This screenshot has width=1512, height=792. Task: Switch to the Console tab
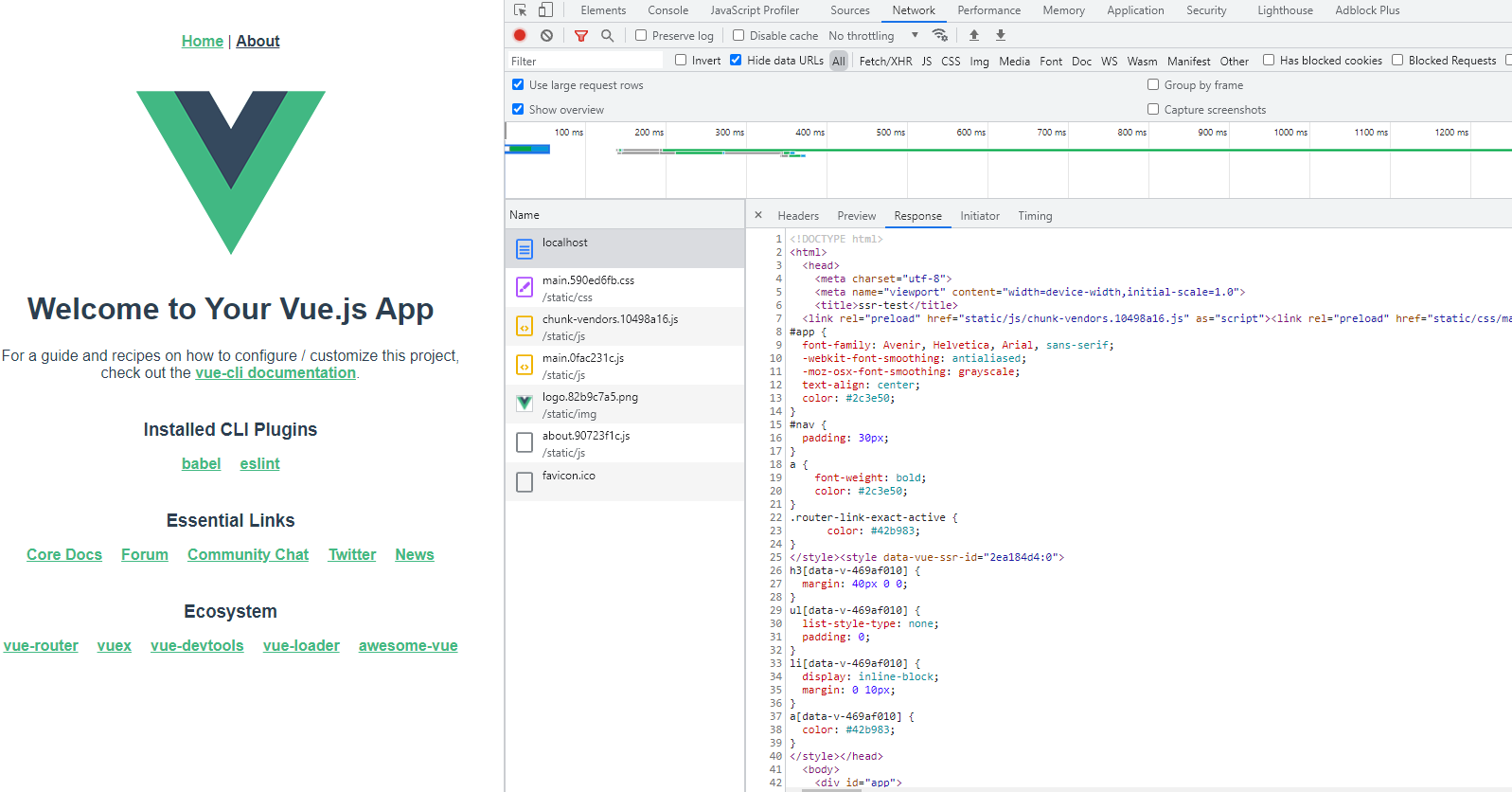[667, 10]
